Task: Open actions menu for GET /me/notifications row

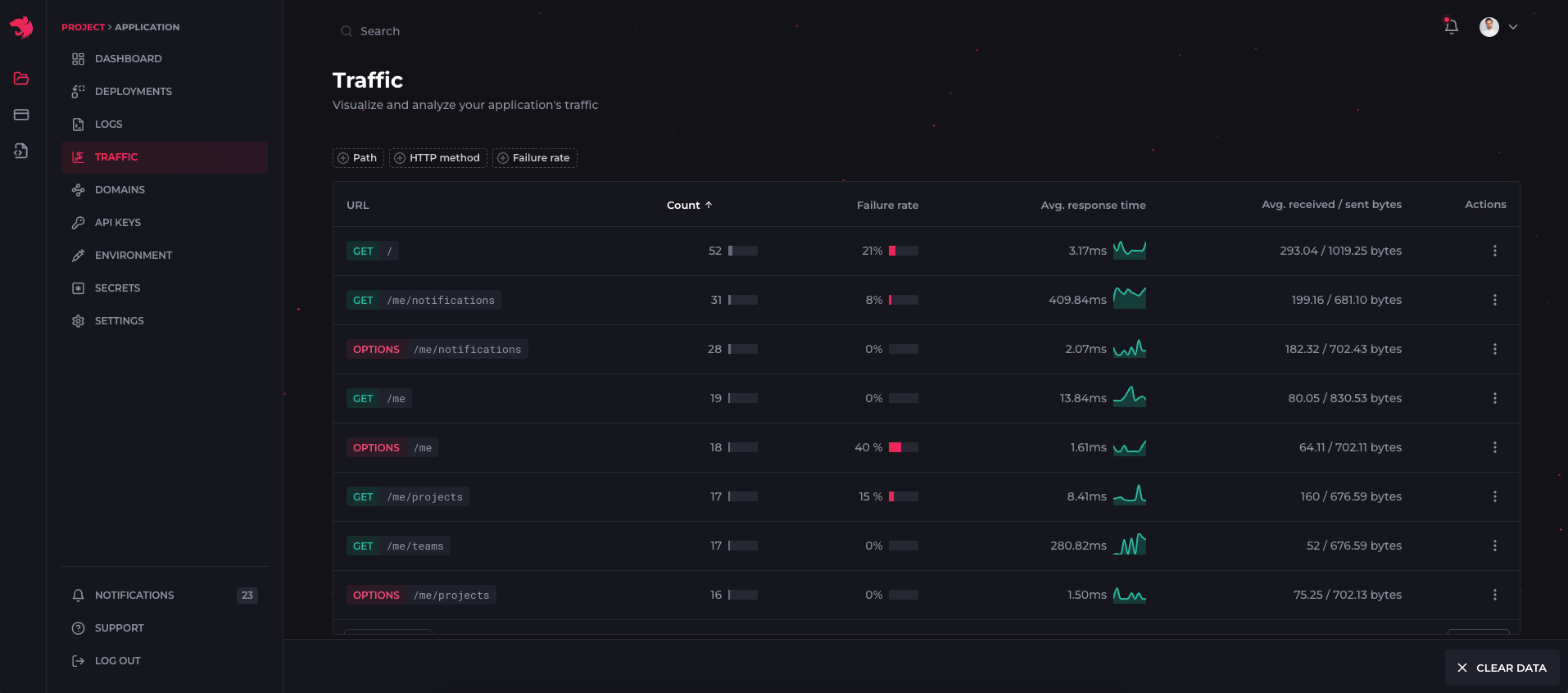Action: pyautogui.click(x=1495, y=300)
